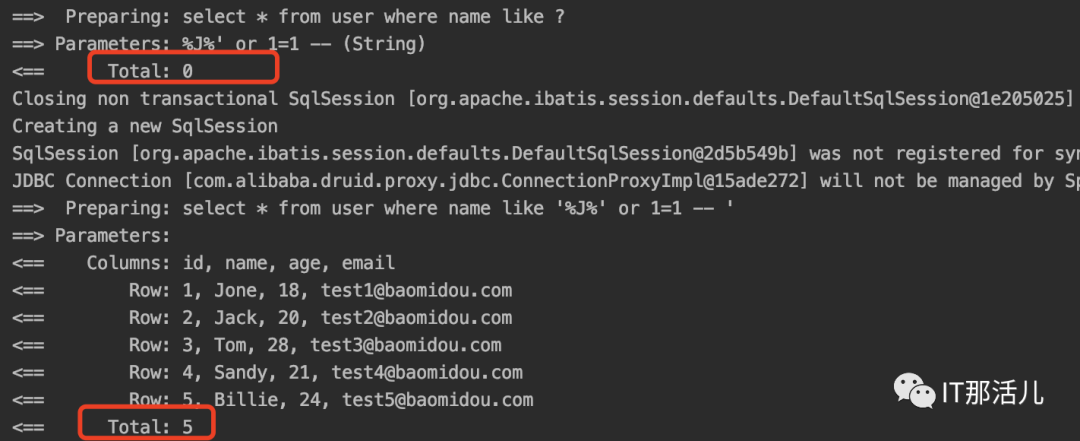Click the red-boxed "Total: 5" result
This screenshot has width=1080, height=441.
point(150,427)
